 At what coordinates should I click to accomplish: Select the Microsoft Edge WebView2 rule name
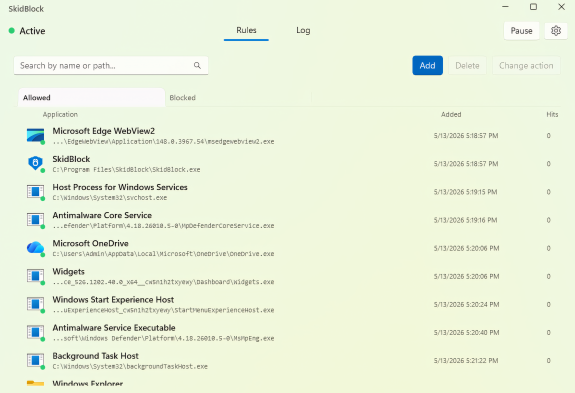click(103, 131)
